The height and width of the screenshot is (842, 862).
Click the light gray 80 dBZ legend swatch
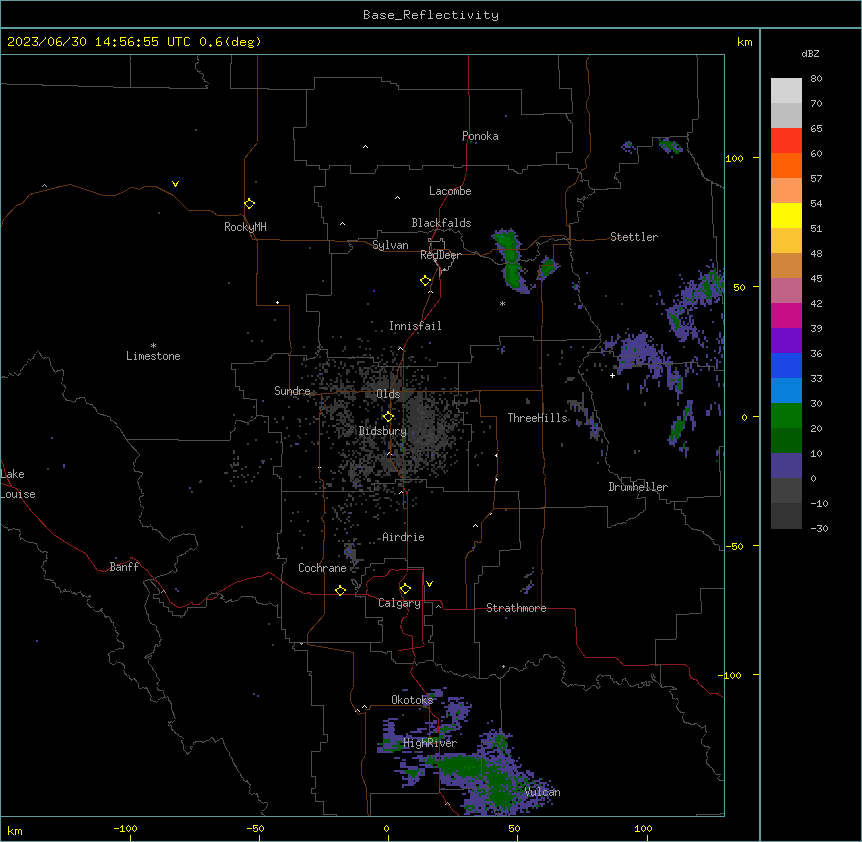(x=786, y=91)
